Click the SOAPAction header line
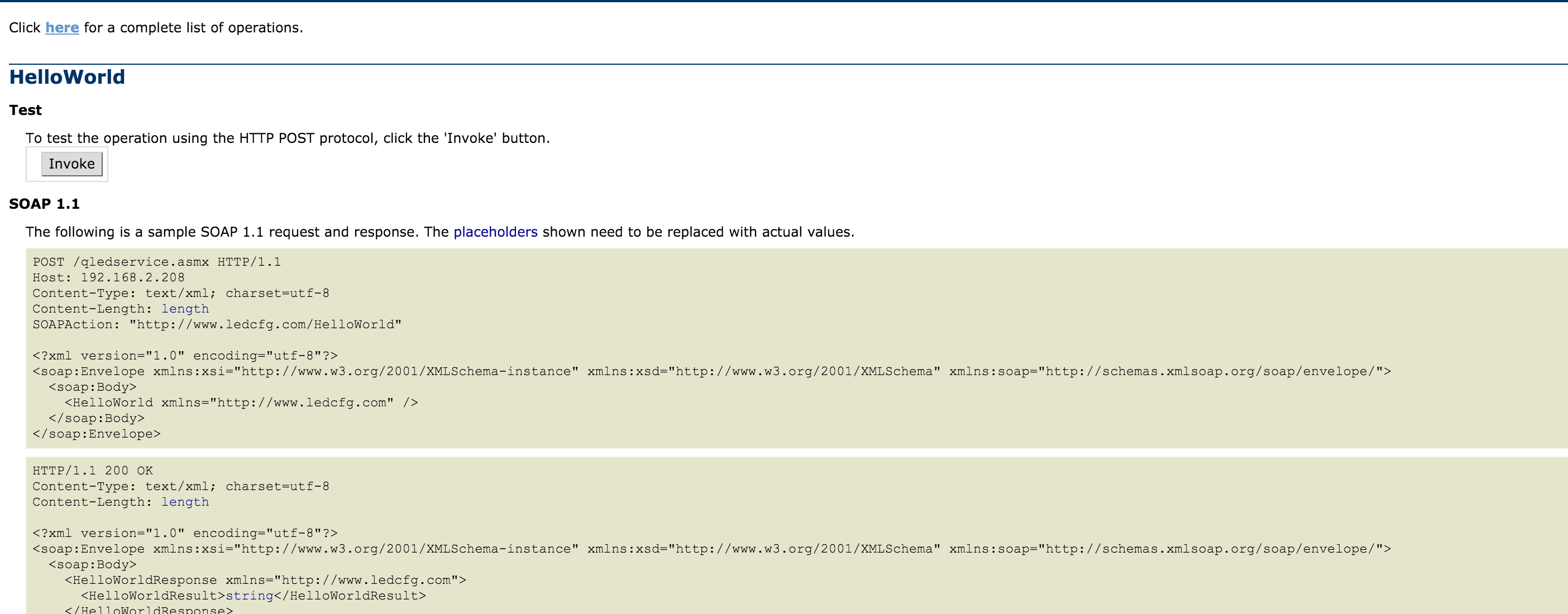This screenshot has width=1568, height=614. pos(217,324)
